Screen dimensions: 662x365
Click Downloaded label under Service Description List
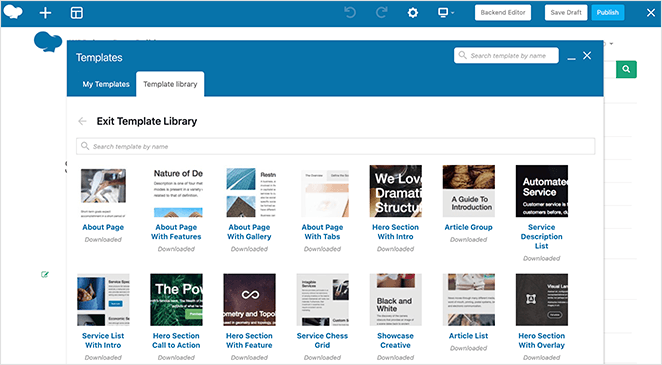pyautogui.click(x=542, y=258)
